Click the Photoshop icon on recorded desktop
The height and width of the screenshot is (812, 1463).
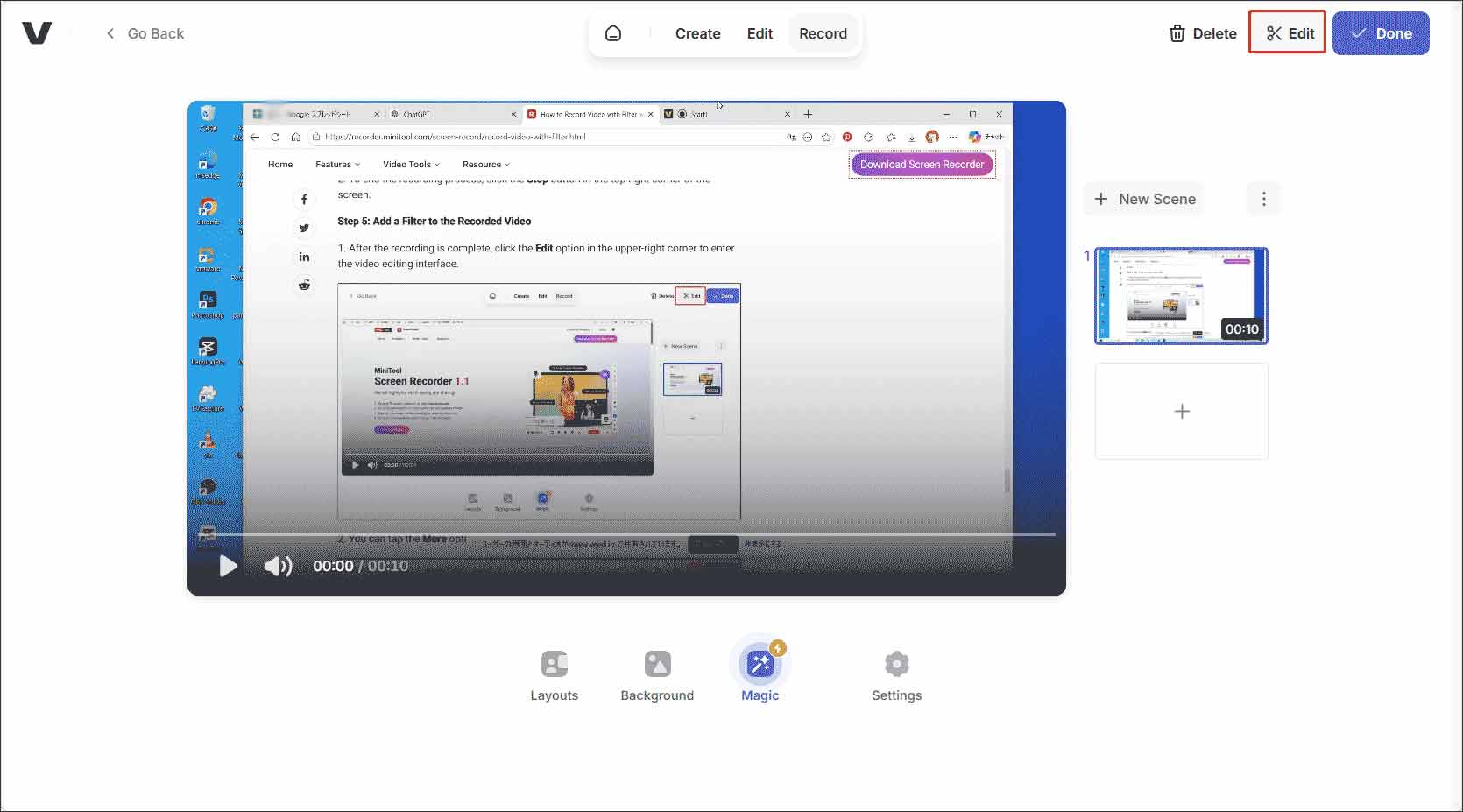tap(208, 303)
